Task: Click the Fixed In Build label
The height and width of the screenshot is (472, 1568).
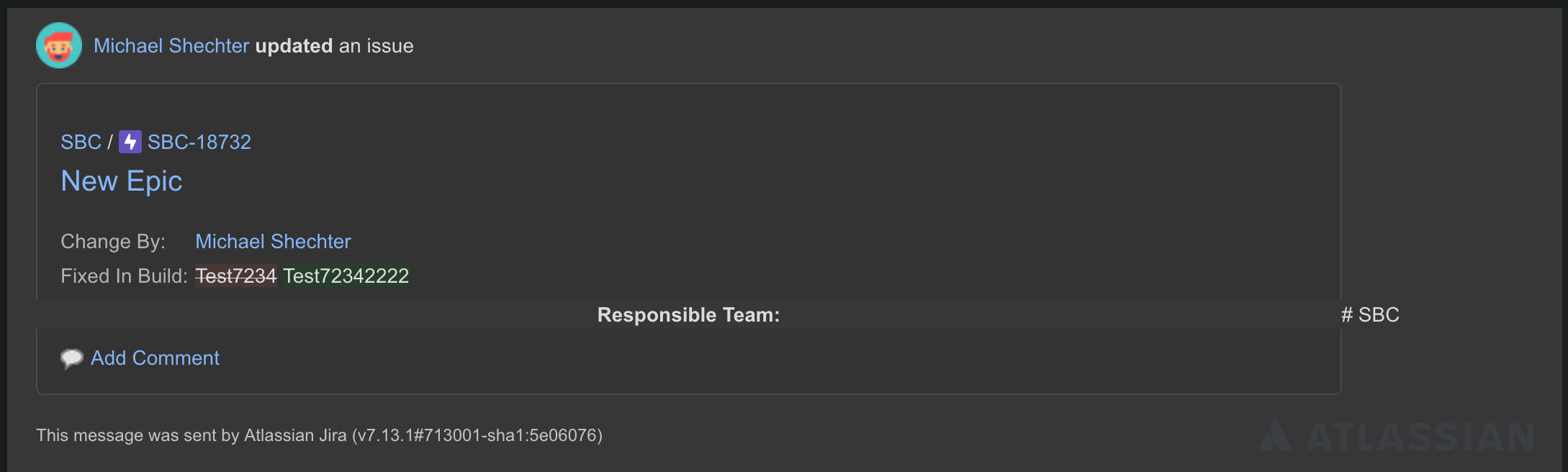Action: pos(124,276)
